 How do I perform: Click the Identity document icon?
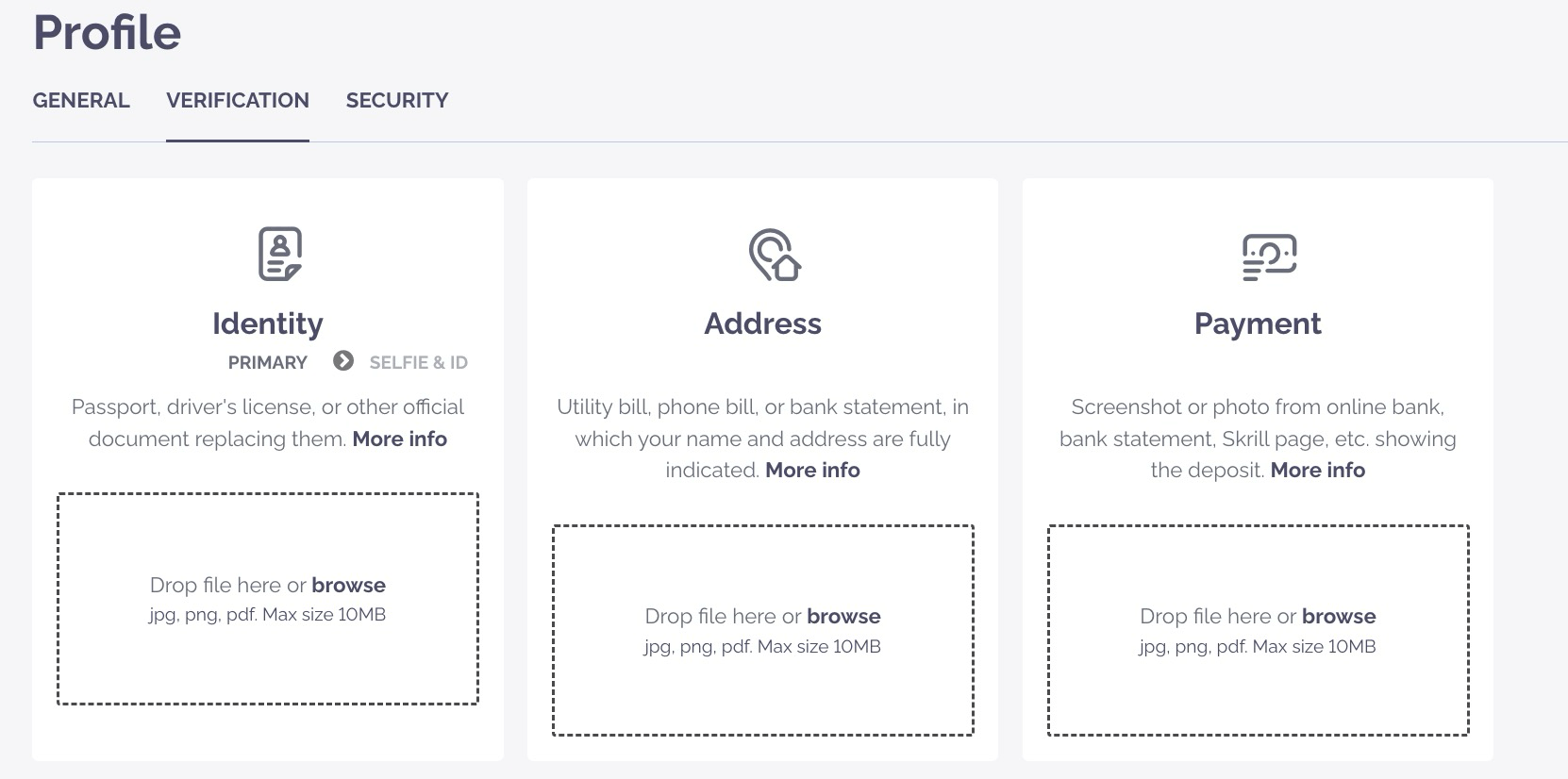pos(279,254)
